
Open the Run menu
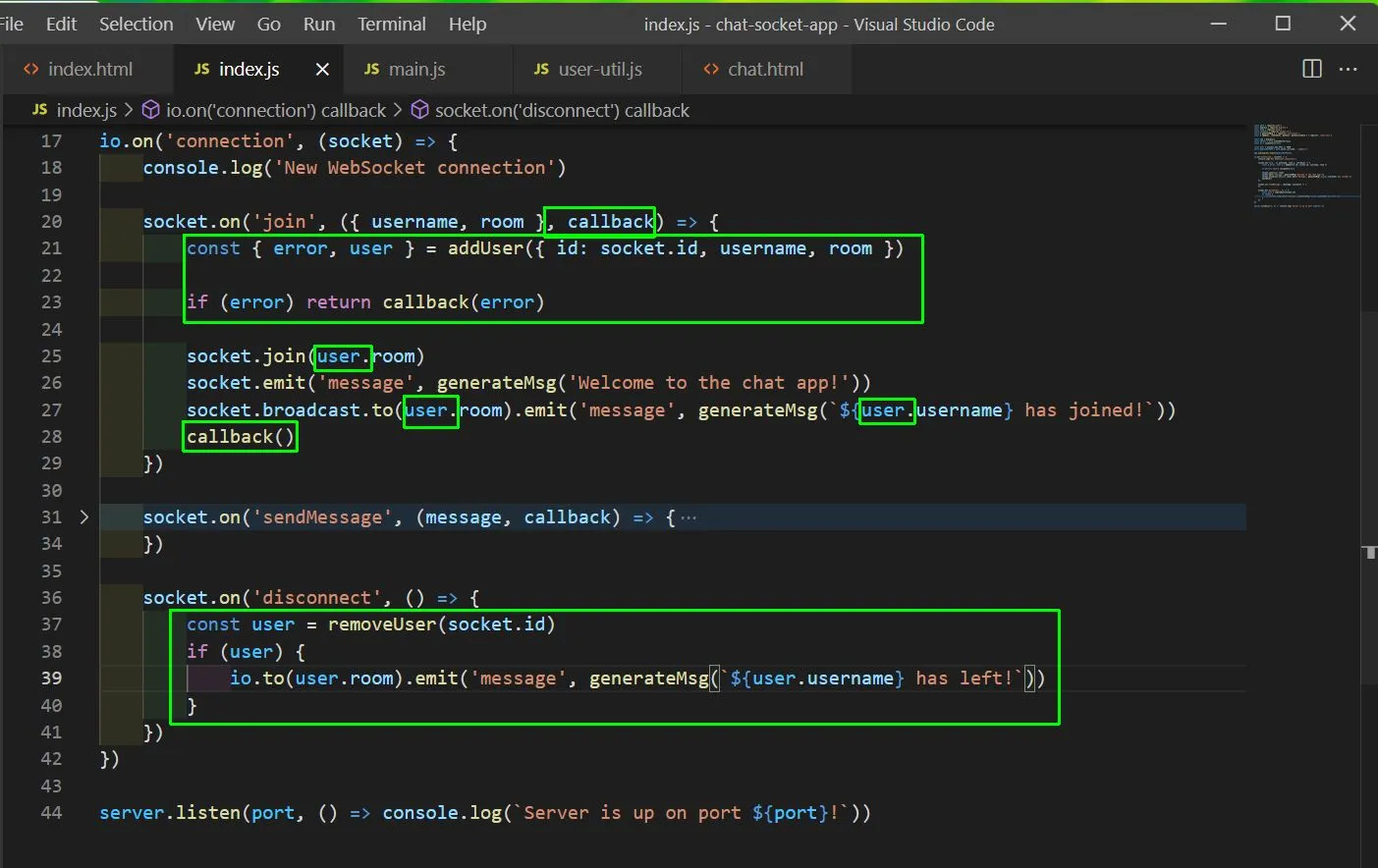click(319, 24)
